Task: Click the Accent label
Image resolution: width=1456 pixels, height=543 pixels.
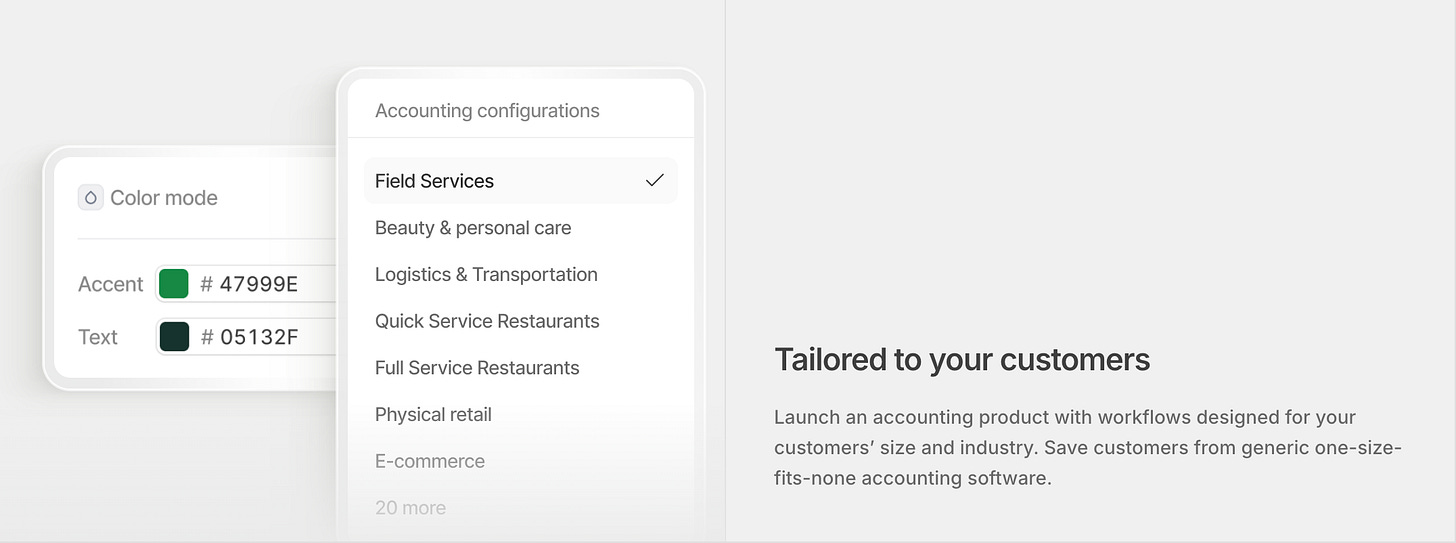Action: 111,284
